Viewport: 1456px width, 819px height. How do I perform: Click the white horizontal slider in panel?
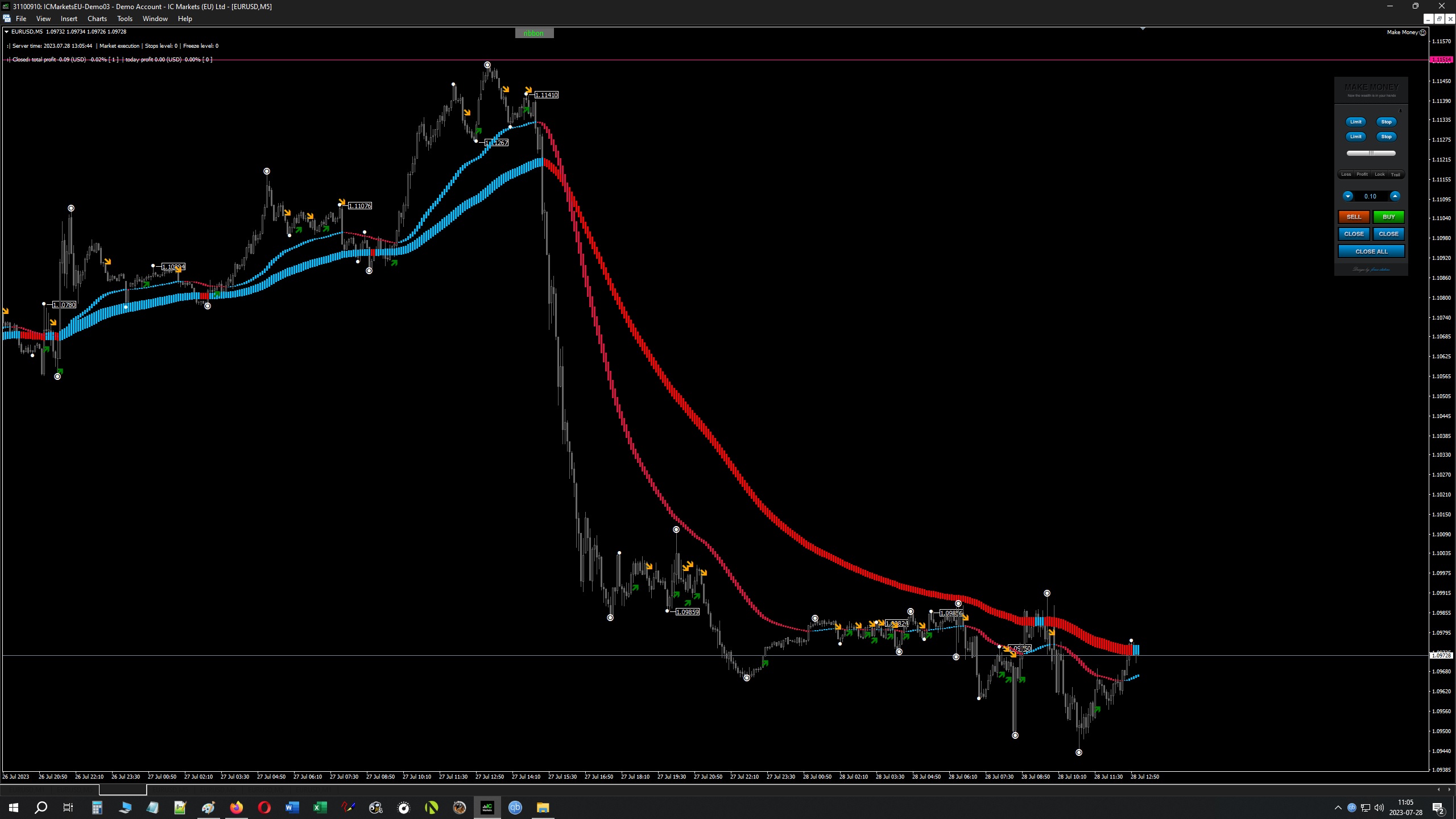click(x=1371, y=153)
